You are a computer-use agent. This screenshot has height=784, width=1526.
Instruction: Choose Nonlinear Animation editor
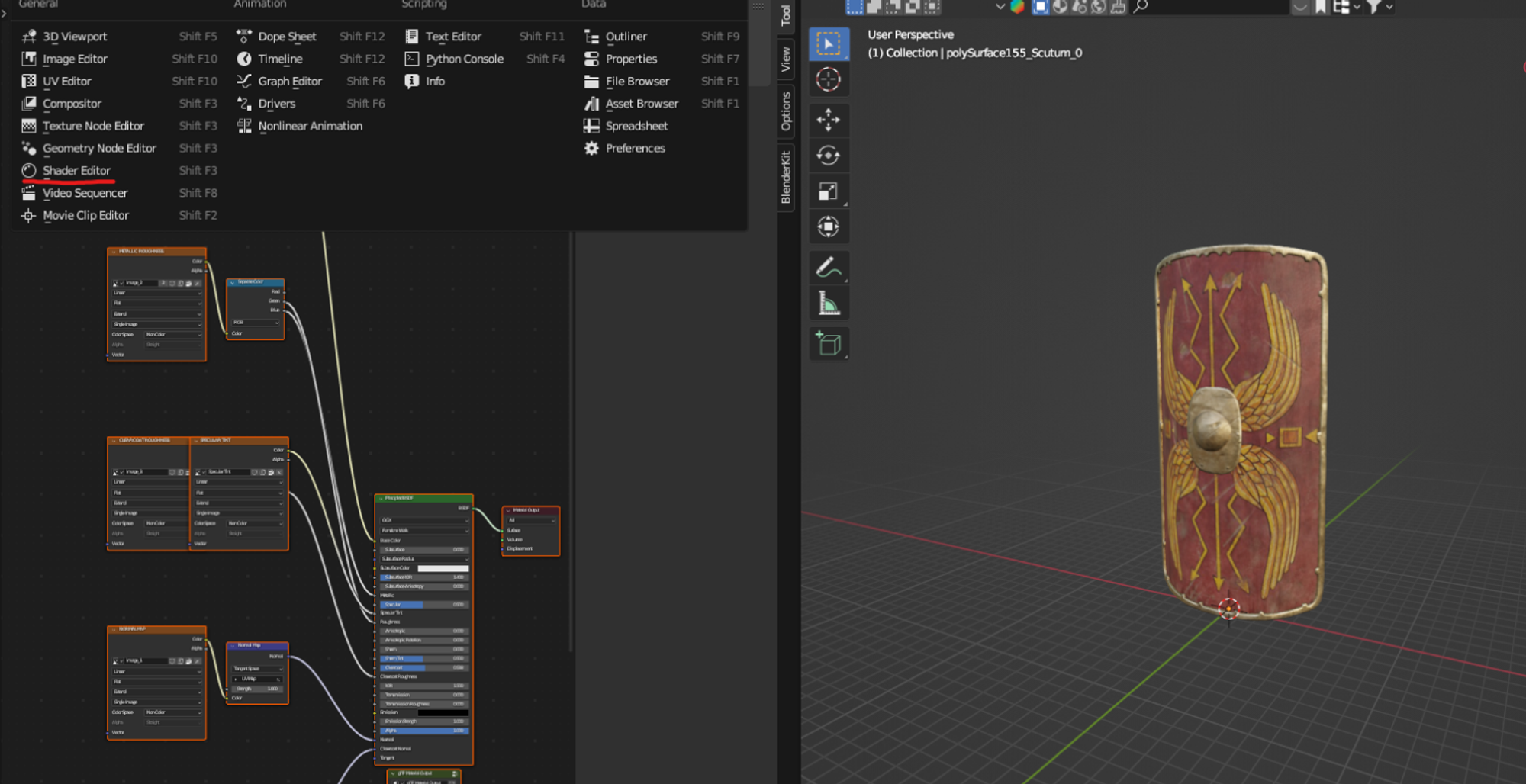click(311, 126)
